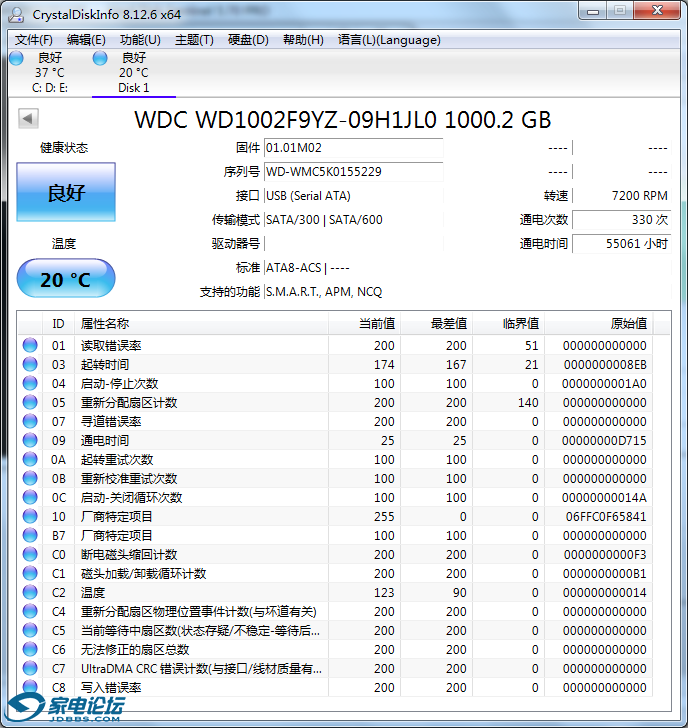The height and width of the screenshot is (728, 688).
Task: Click the status orb for row C4
Action: (x=30, y=611)
